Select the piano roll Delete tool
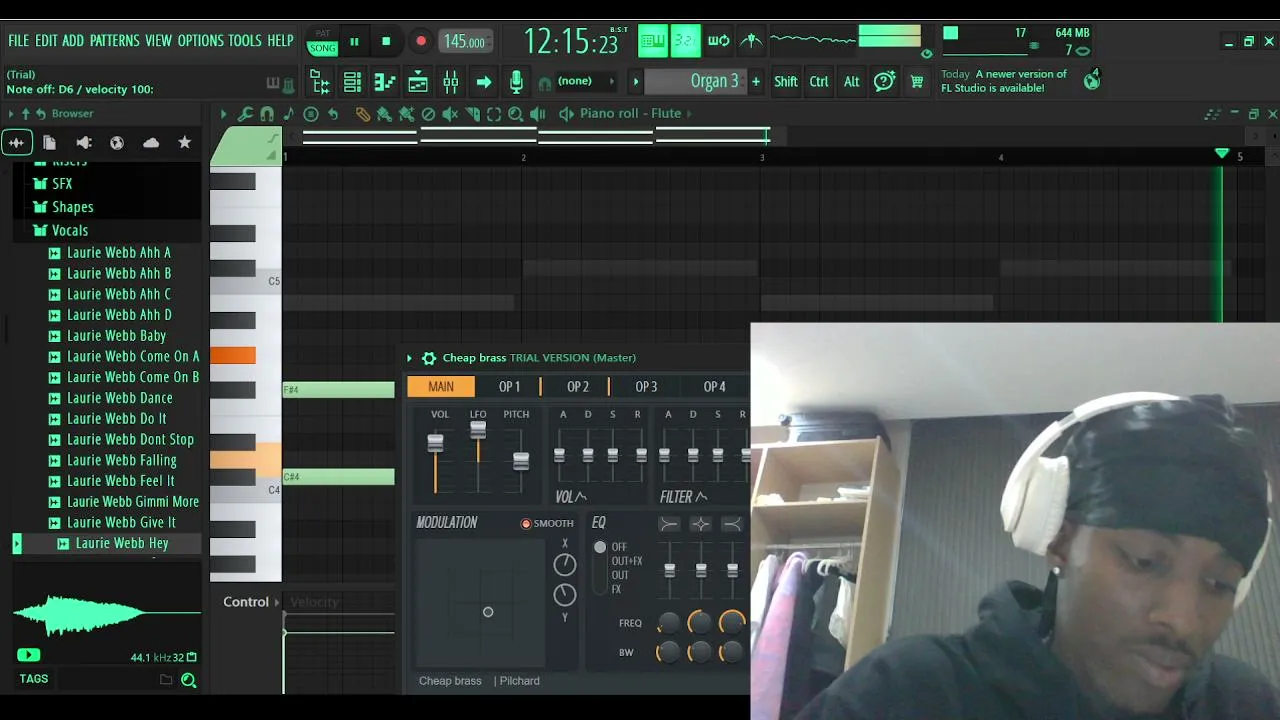Screen dimensions: 1280x720 tap(429, 114)
